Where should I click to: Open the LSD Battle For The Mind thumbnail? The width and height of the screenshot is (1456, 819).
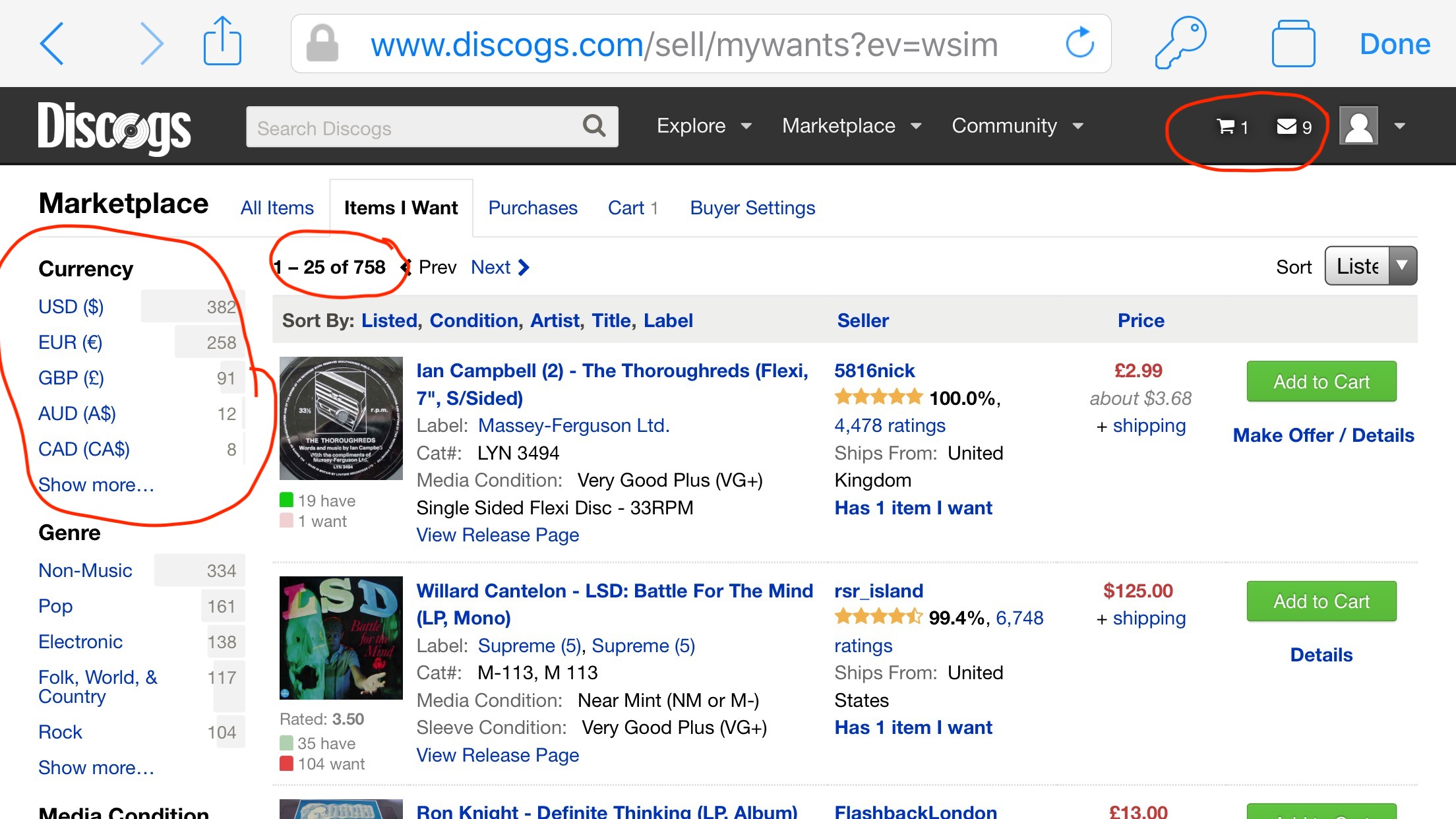pos(341,638)
